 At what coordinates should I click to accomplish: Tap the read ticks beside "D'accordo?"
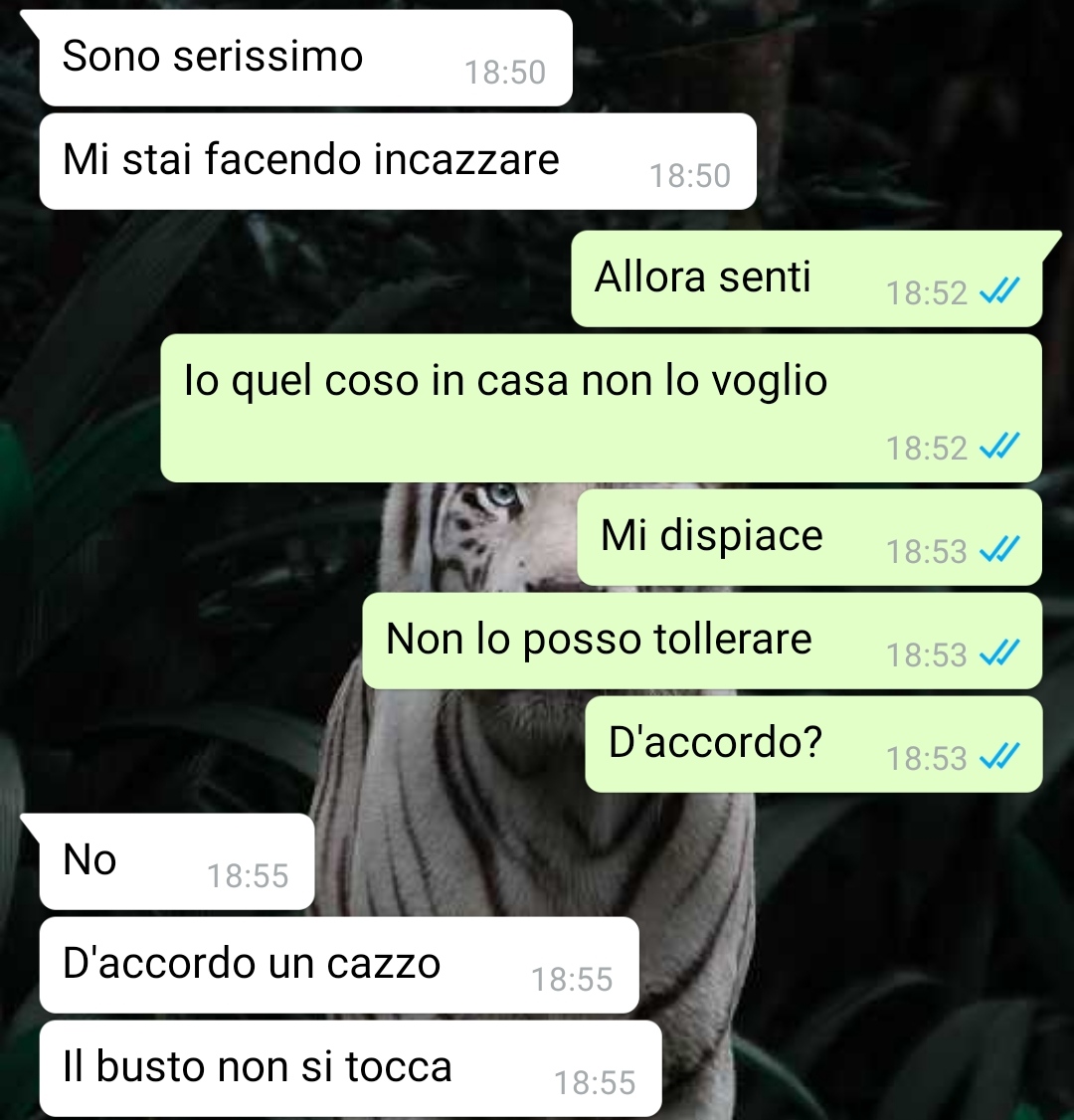point(999,756)
